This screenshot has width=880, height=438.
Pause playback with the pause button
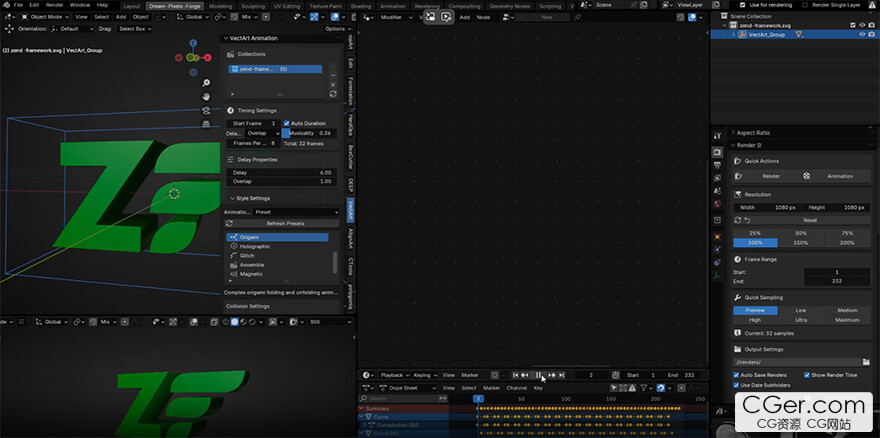(x=539, y=375)
